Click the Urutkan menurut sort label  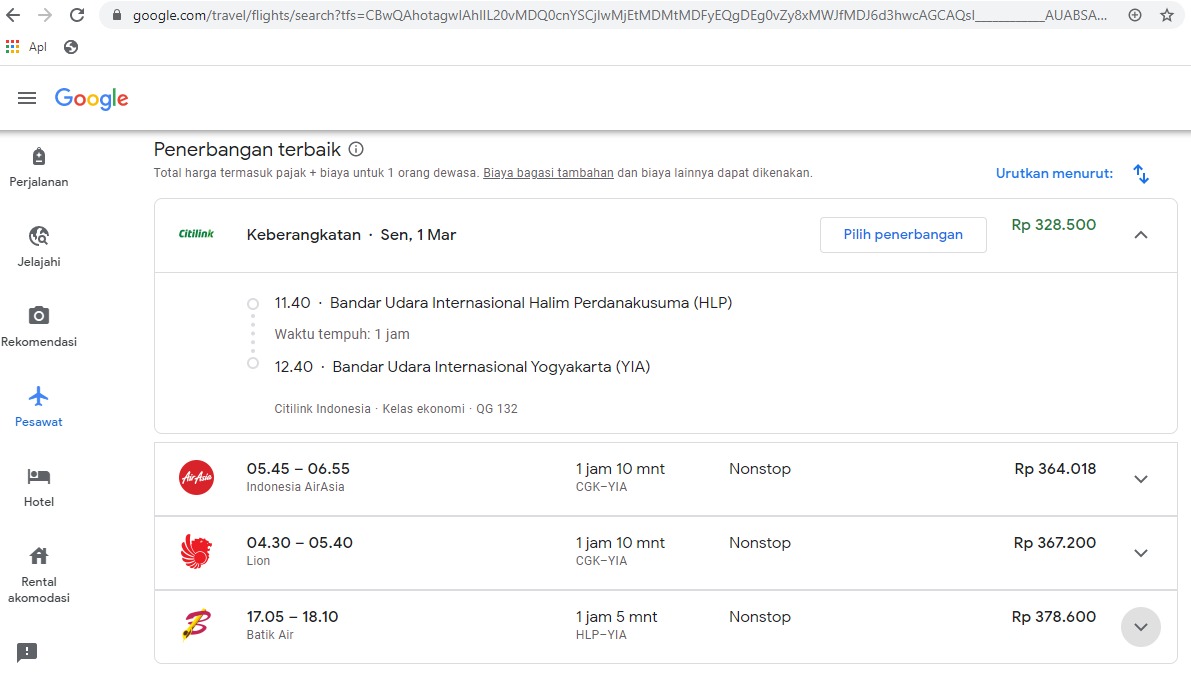[x=1054, y=173]
